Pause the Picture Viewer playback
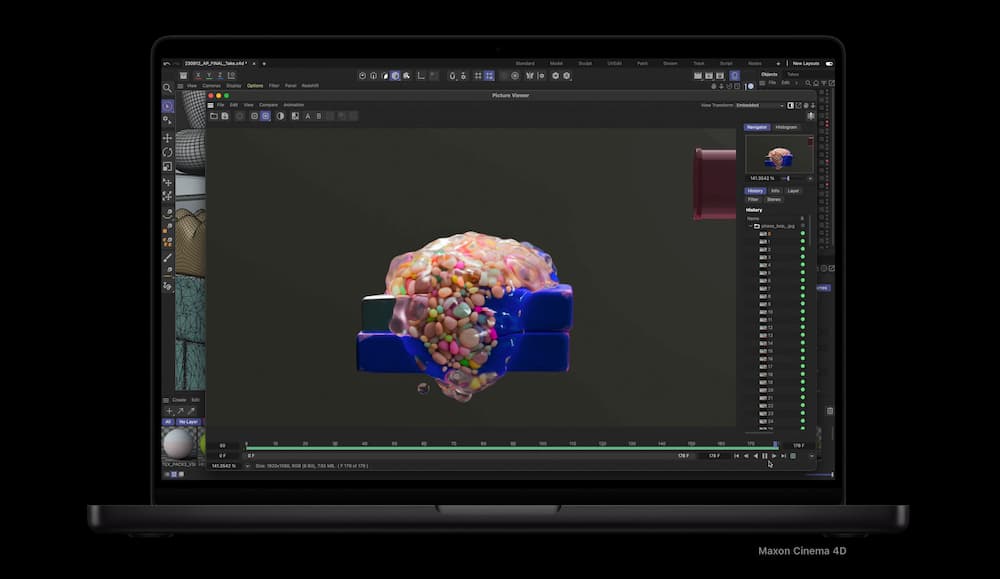 click(x=765, y=456)
